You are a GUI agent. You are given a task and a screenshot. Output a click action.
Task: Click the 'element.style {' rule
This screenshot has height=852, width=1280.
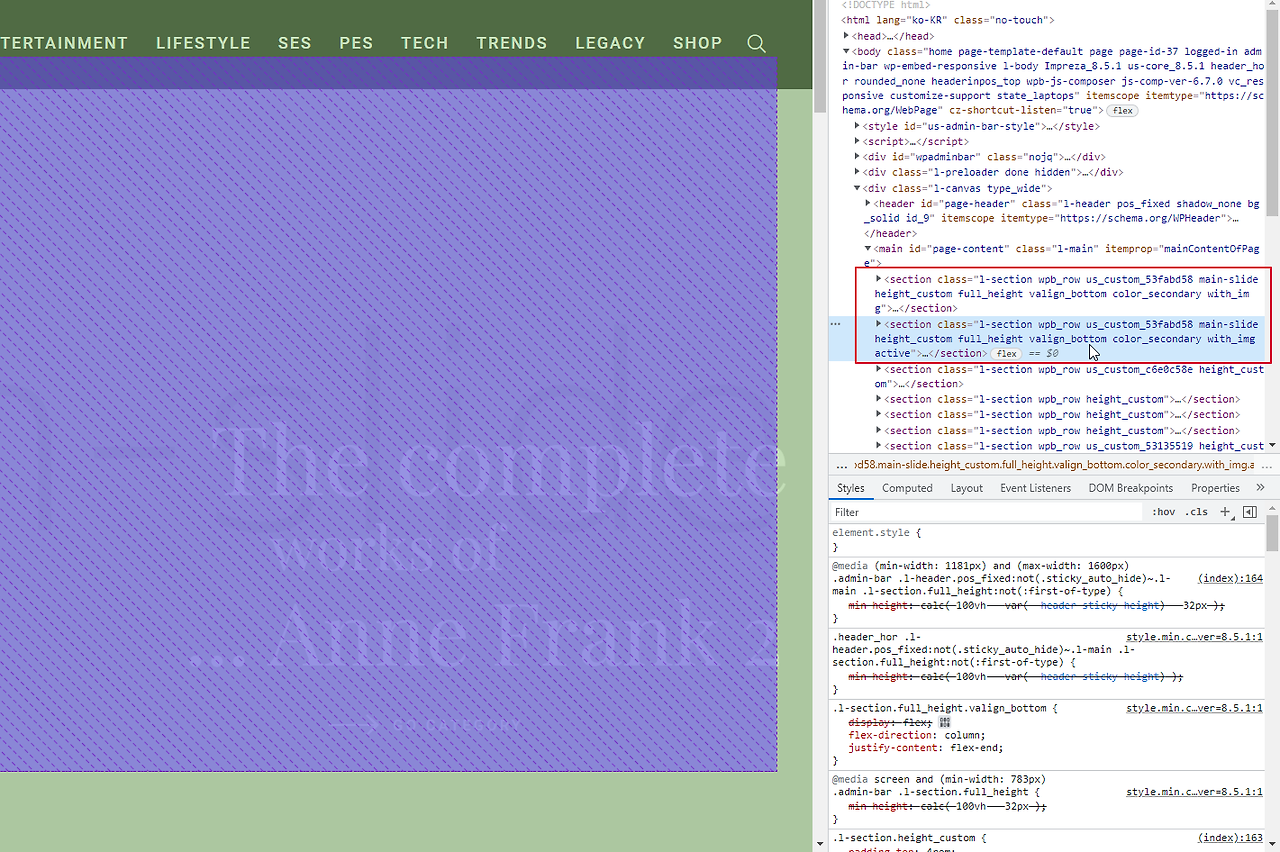pyautogui.click(x=877, y=533)
